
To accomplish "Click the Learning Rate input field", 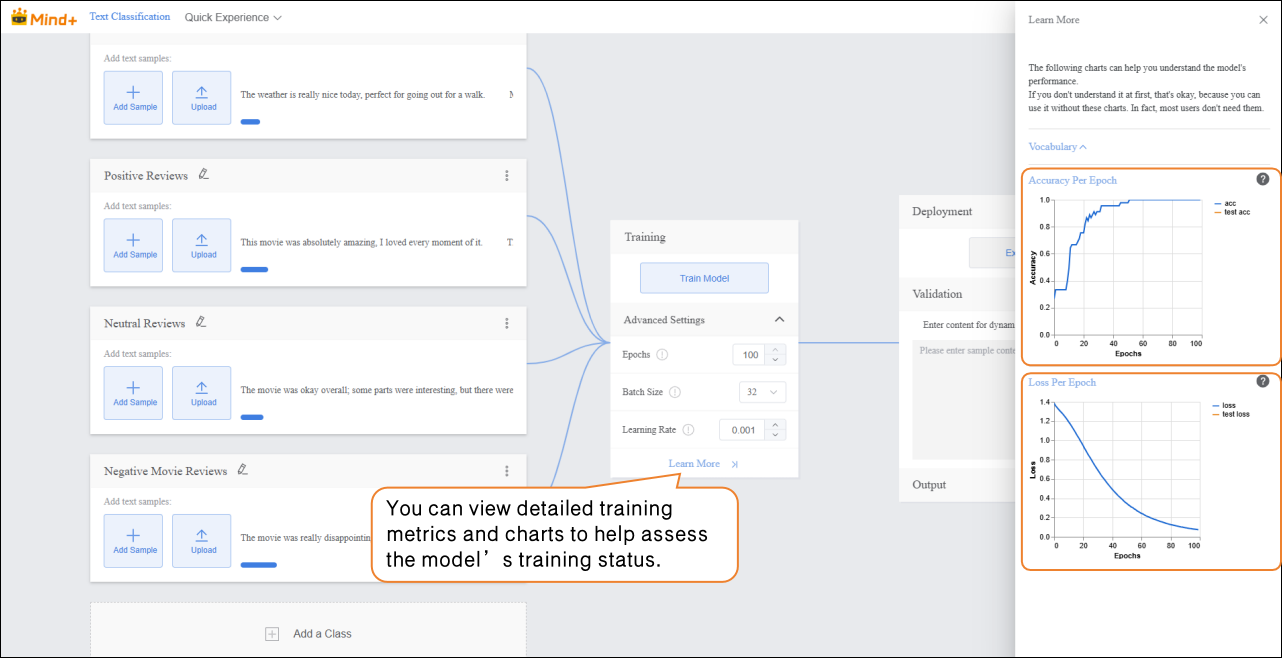I will pos(740,430).
